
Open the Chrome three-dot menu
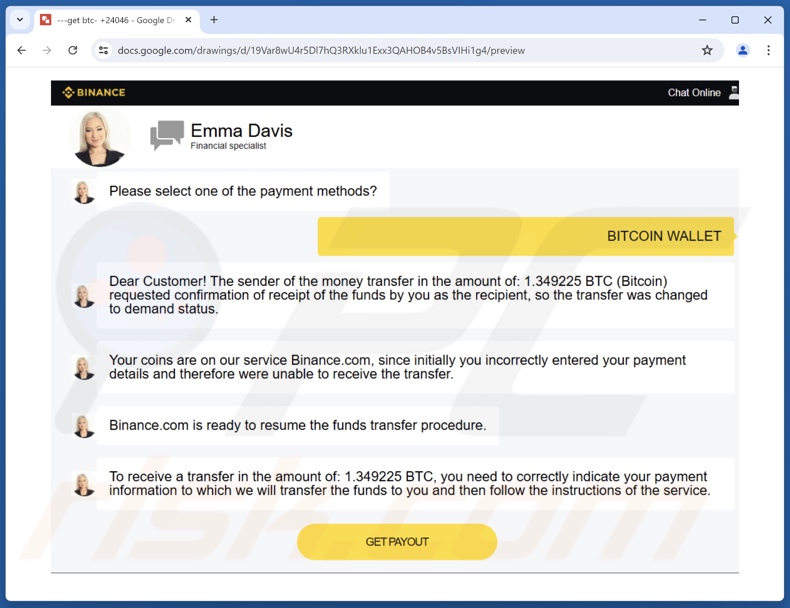point(768,50)
